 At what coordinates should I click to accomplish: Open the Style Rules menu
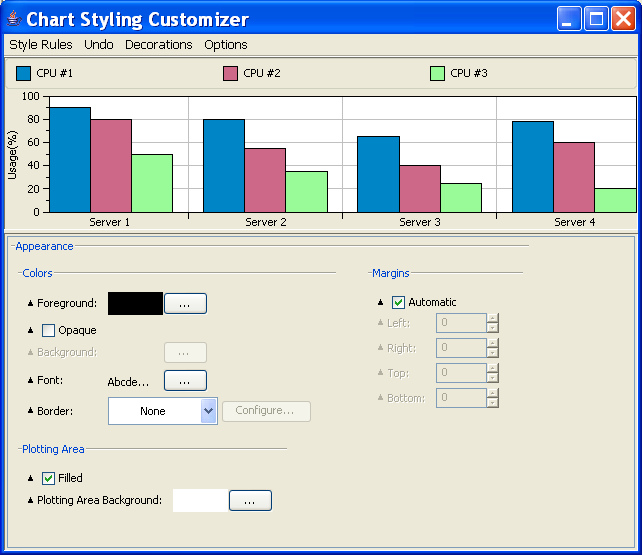[x=40, y=45]
